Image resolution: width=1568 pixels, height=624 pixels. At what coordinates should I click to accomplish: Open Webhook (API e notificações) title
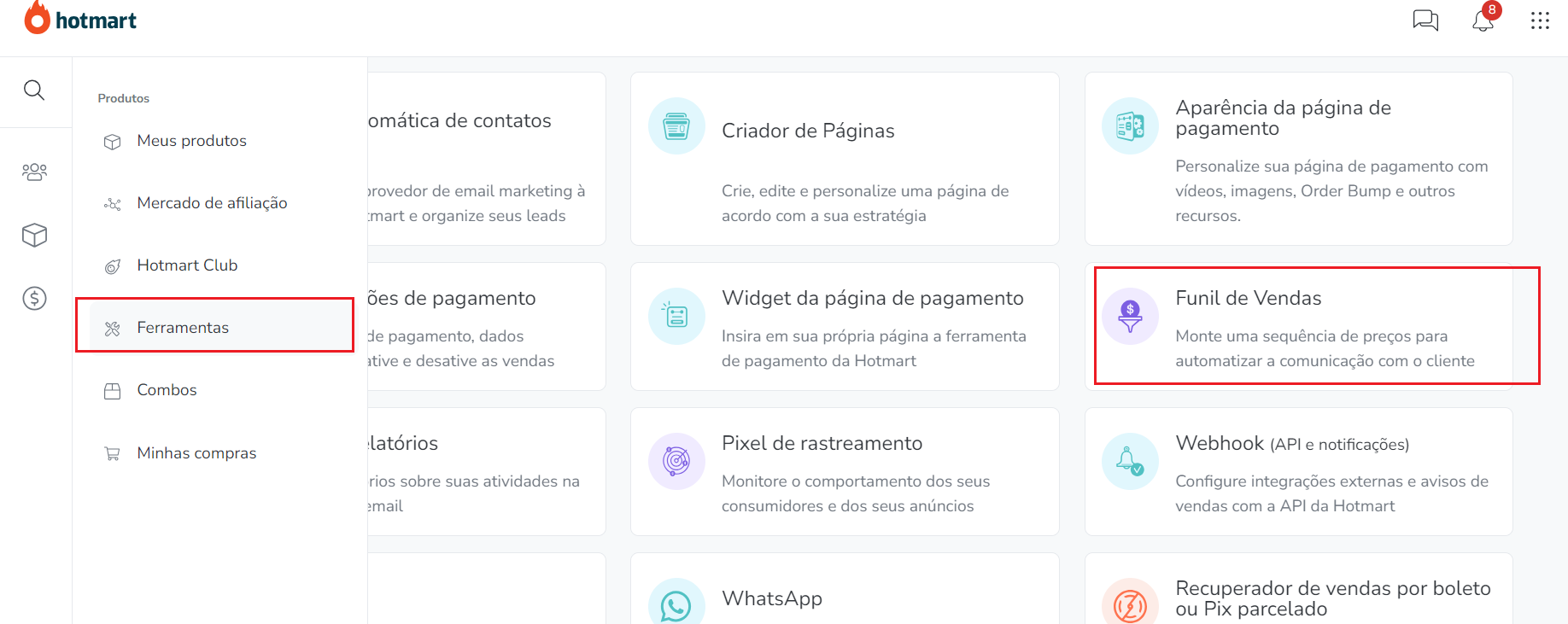tap(1292, 444)
